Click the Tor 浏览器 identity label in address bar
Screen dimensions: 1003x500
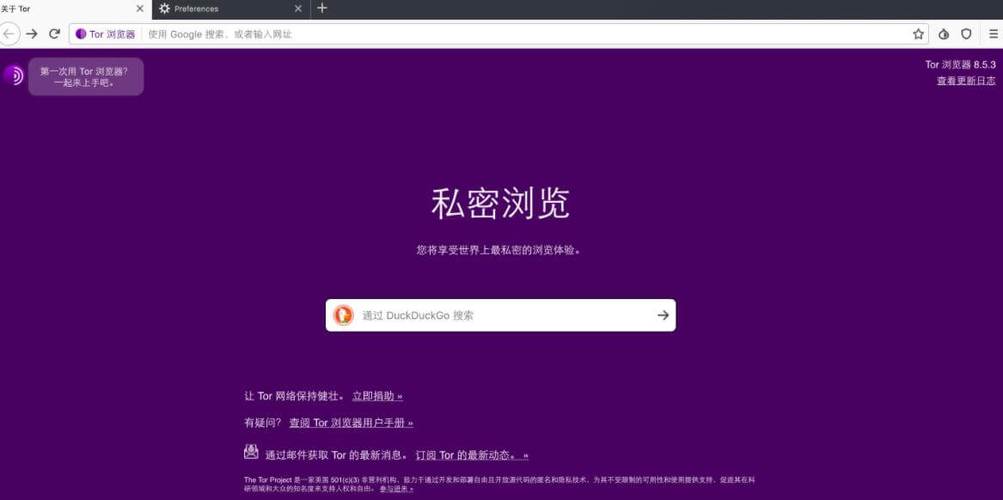112,35
